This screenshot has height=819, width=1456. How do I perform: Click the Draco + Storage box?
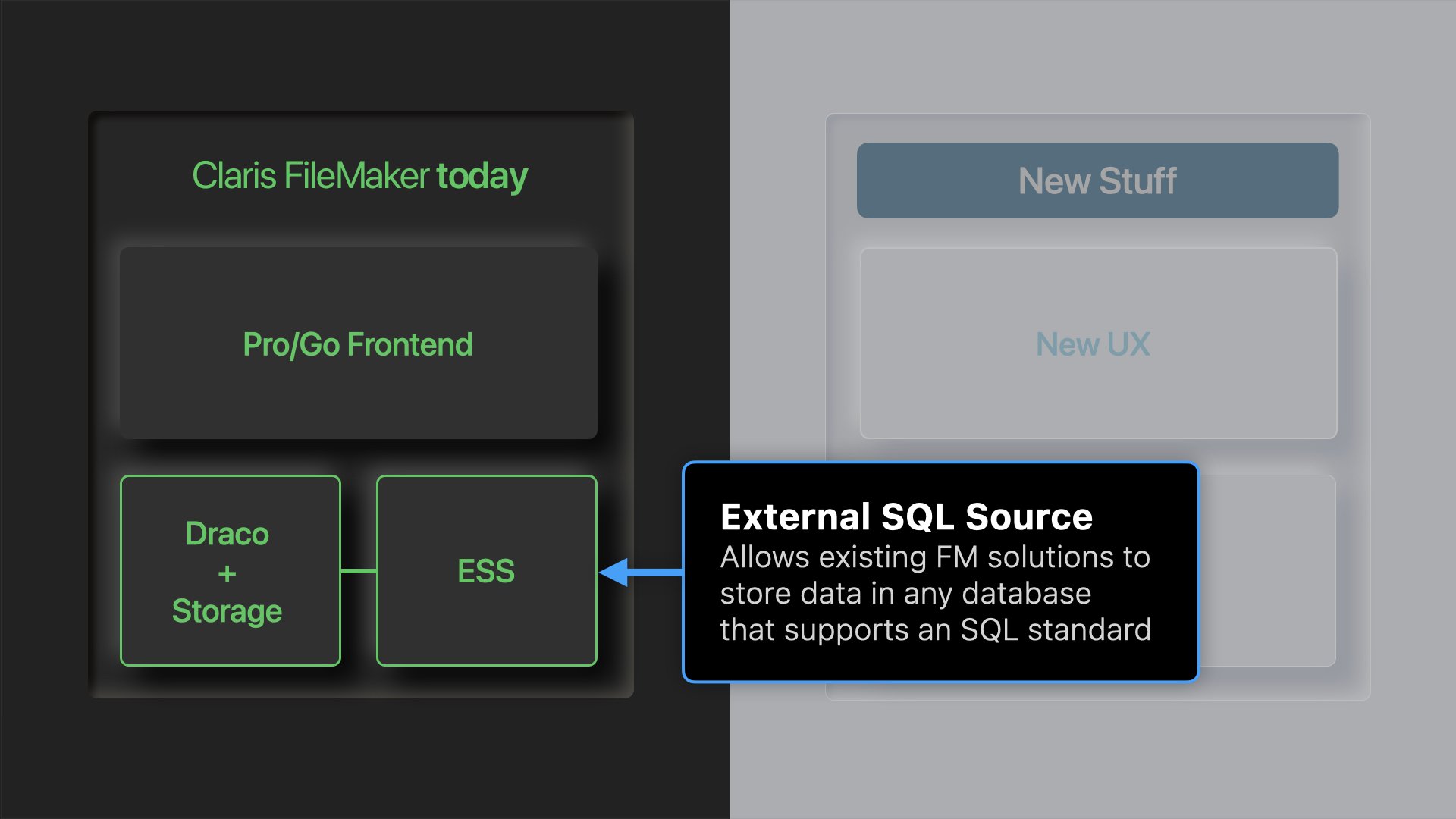(x=231, y=571)
